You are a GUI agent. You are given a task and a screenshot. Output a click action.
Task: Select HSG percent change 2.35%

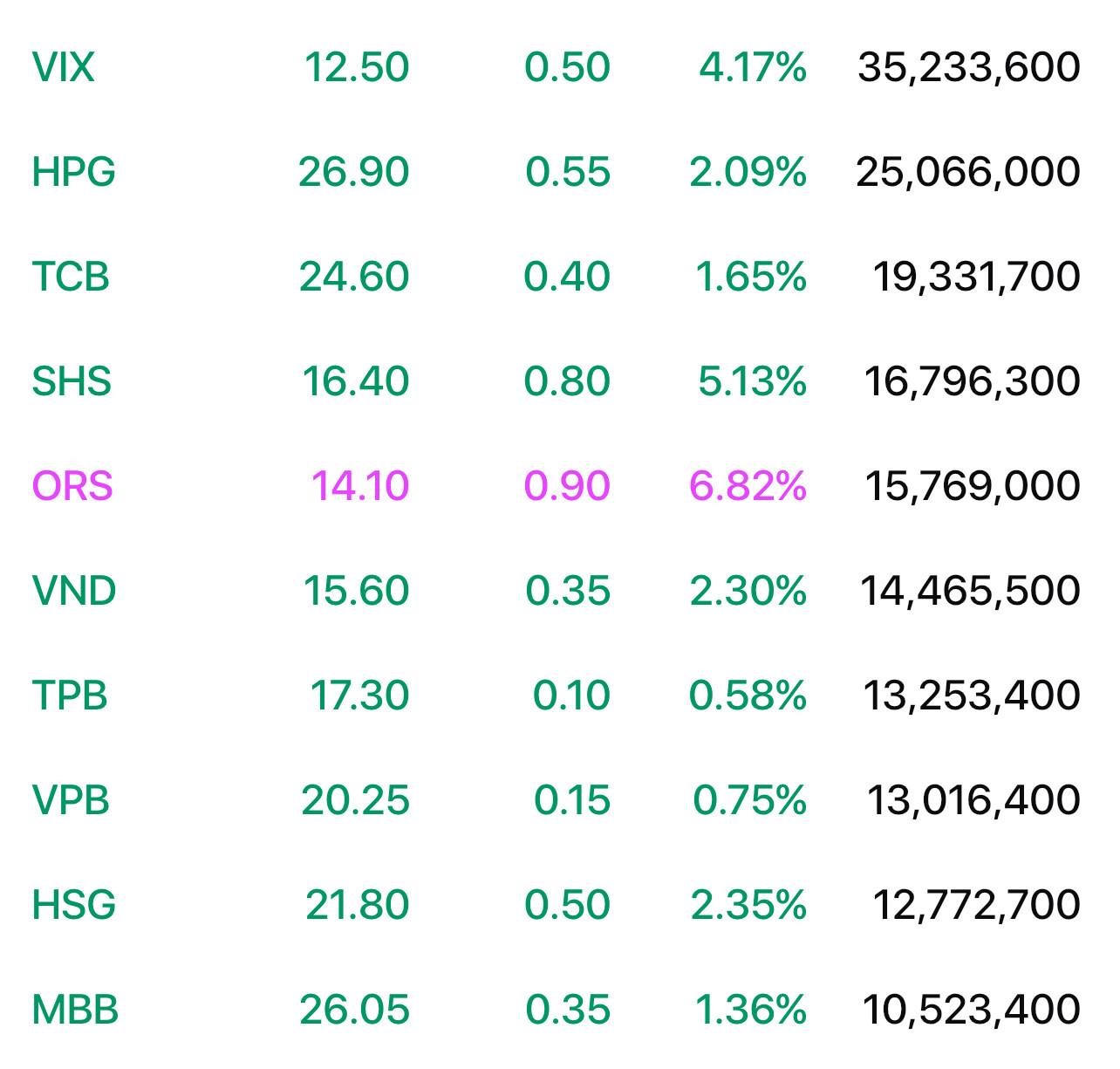[x=748, y=905]
